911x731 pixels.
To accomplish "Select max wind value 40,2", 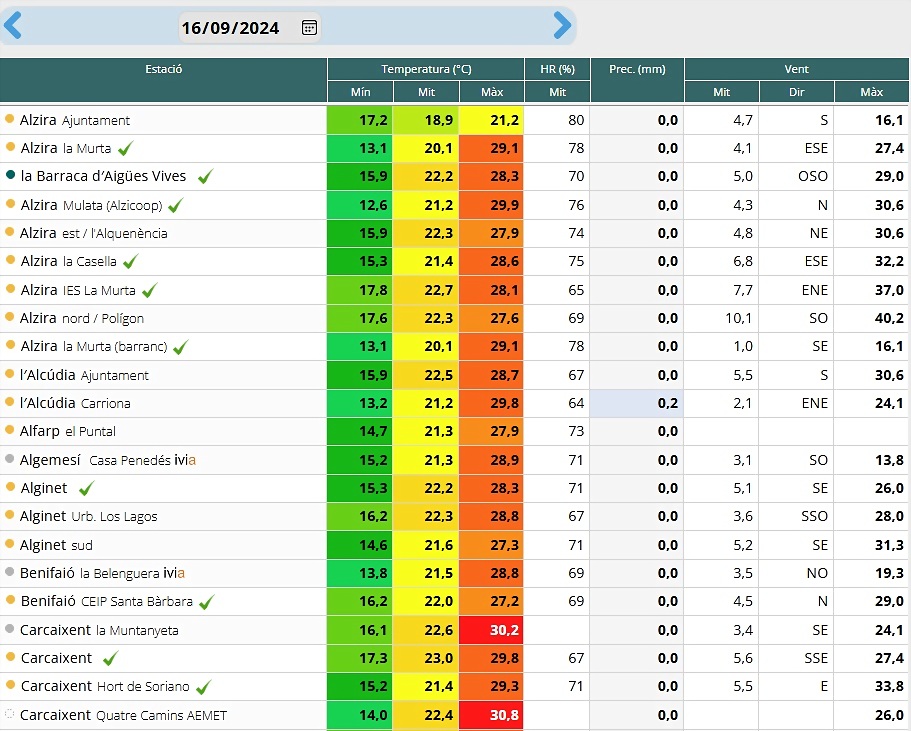I will [872, 318].
